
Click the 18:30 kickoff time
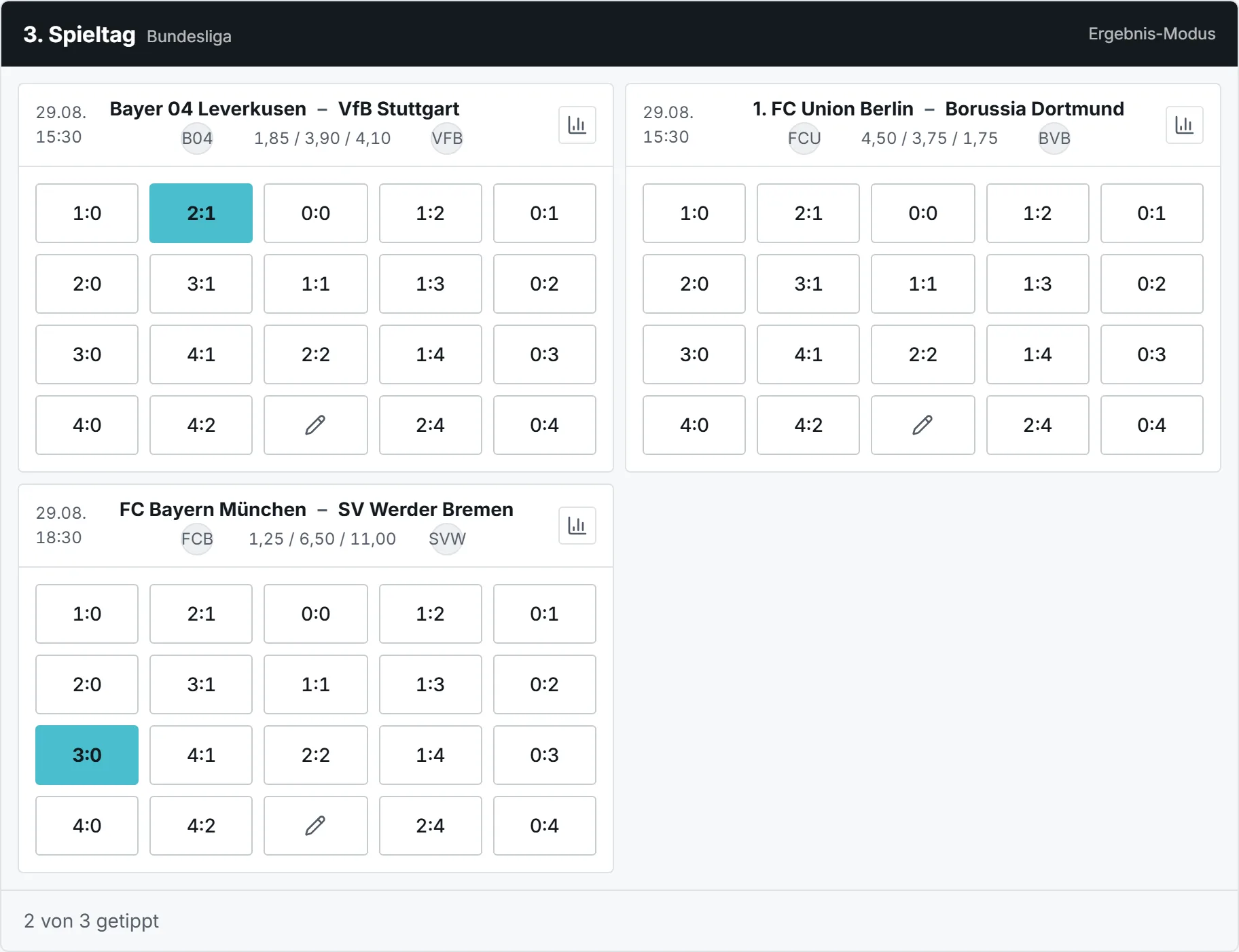(x=58, y=537)
